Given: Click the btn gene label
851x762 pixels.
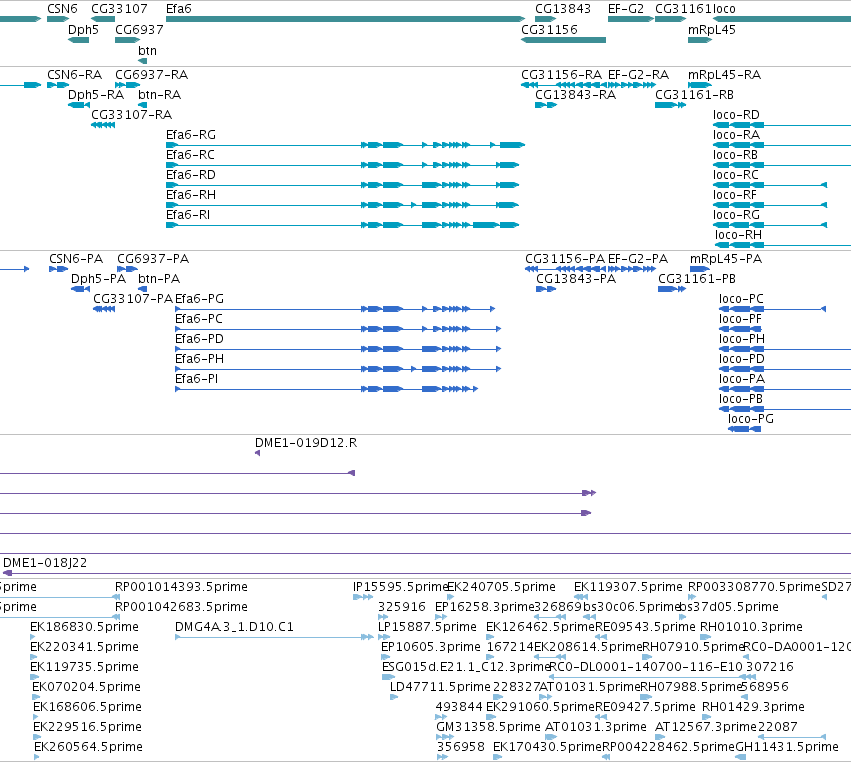Looking at the screenshot, I should 147,50.
